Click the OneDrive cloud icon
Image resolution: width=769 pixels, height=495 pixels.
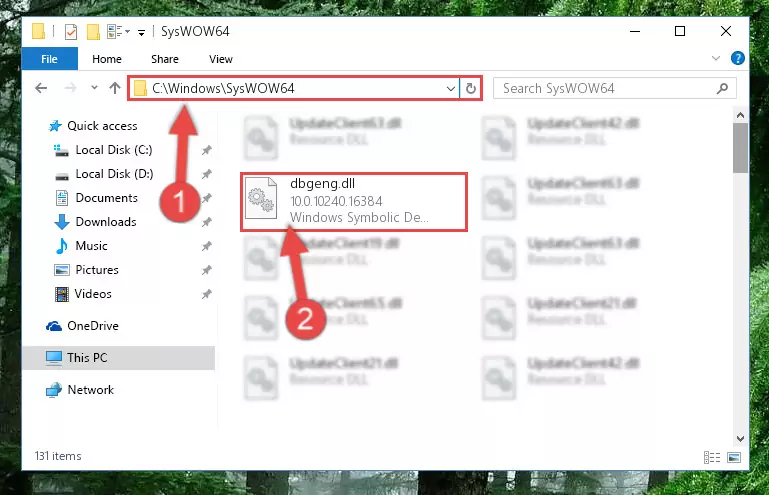click(x=54, y=326)
